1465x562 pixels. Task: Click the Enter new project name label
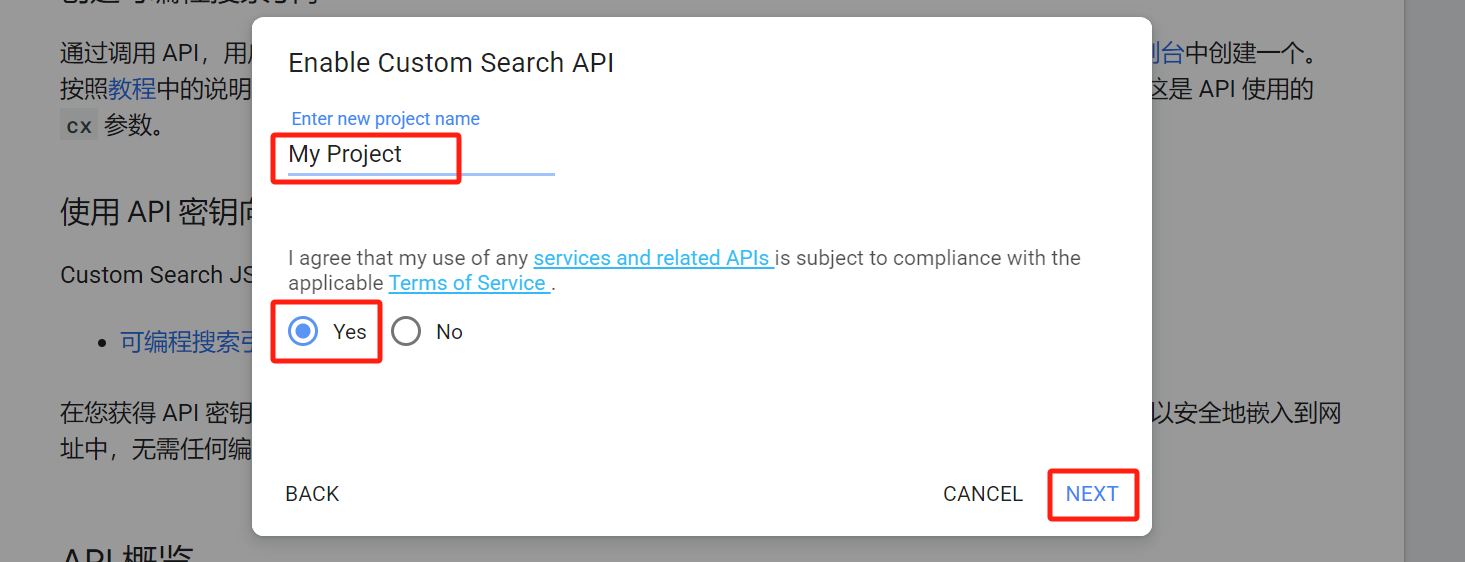[385, 119]
